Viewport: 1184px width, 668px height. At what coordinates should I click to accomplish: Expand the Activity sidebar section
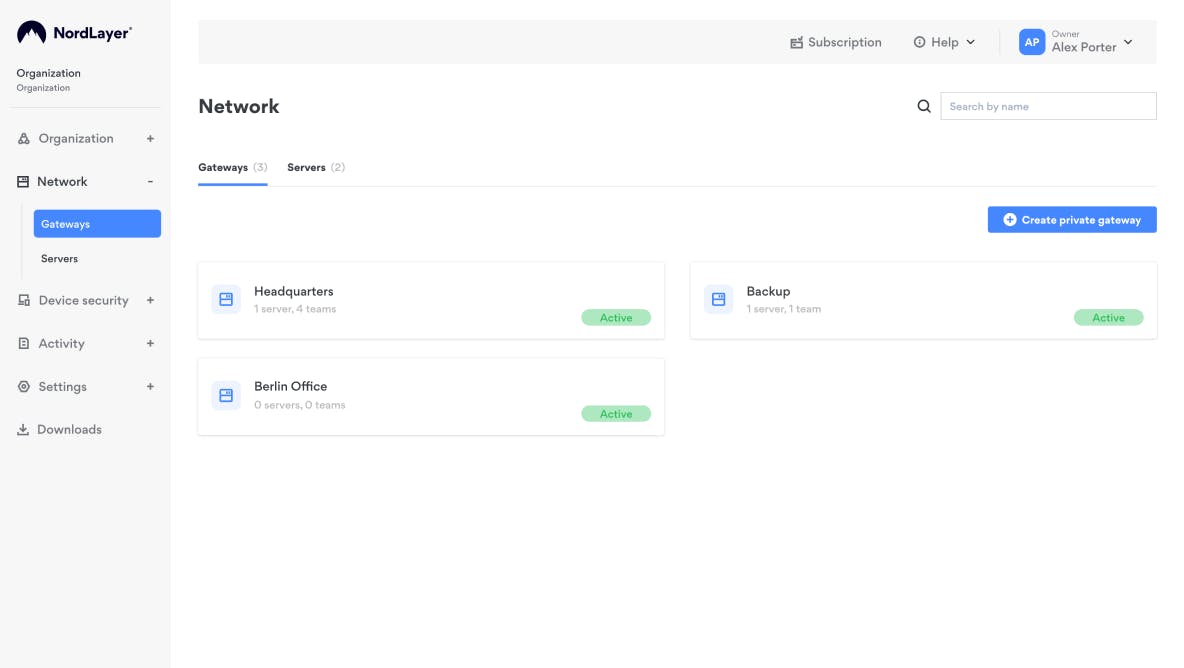150,343
